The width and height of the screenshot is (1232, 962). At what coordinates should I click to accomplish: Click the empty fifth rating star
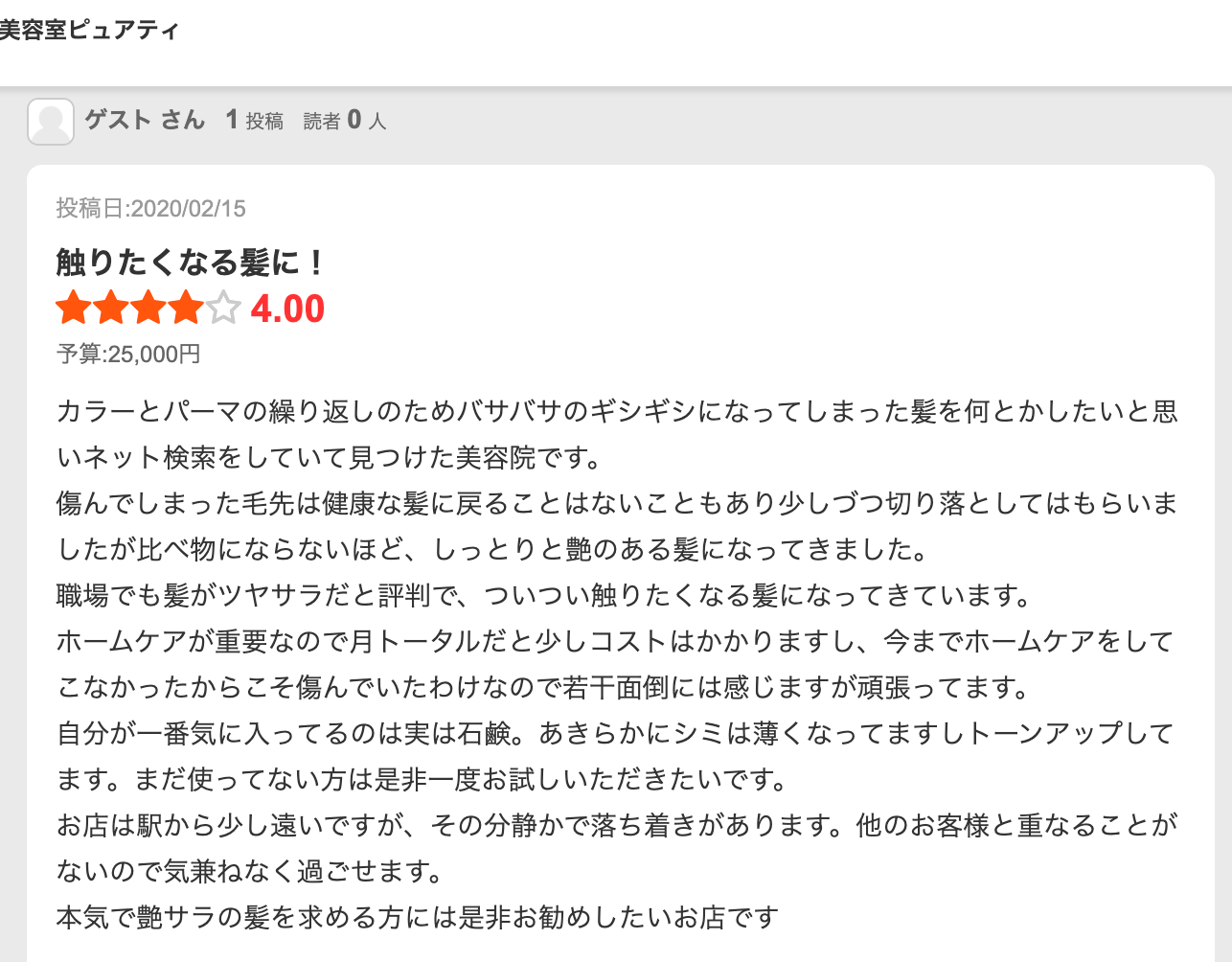coord(223,309)
